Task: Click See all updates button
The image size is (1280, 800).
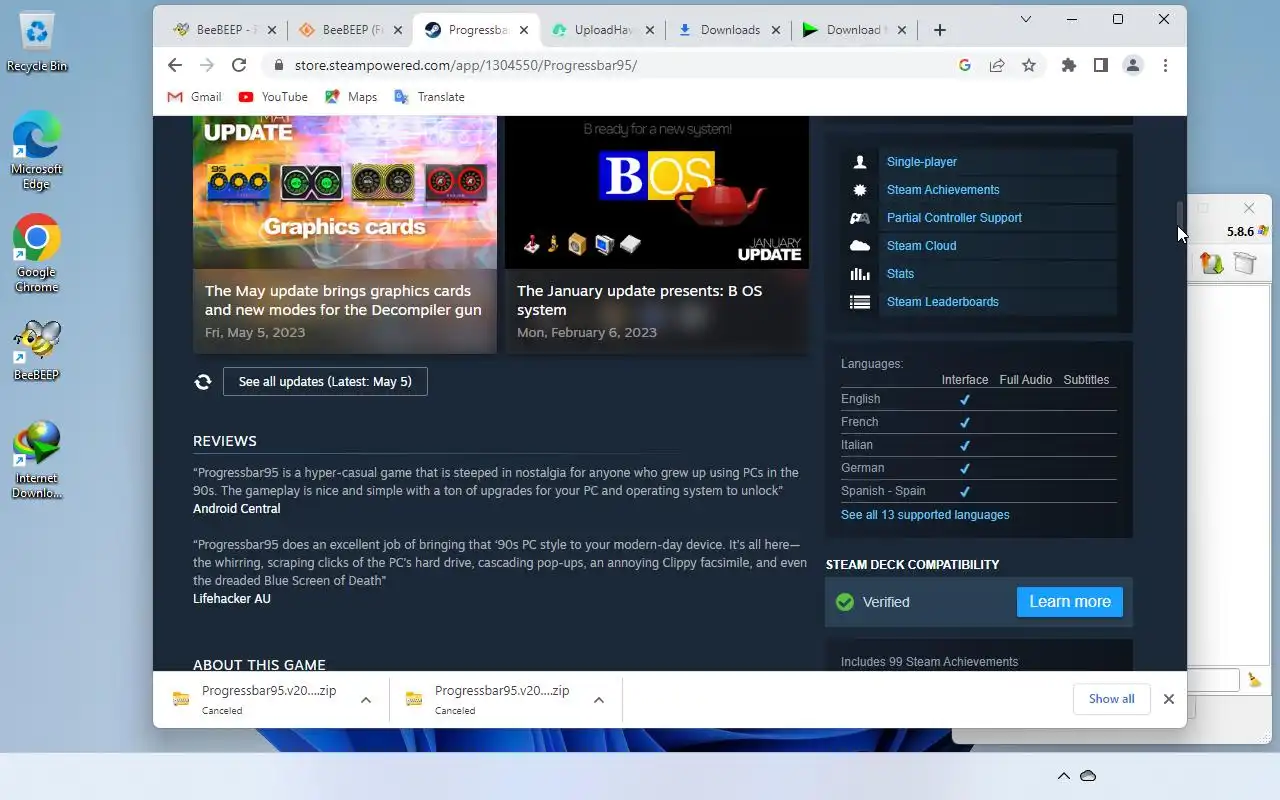Action: 325,381
